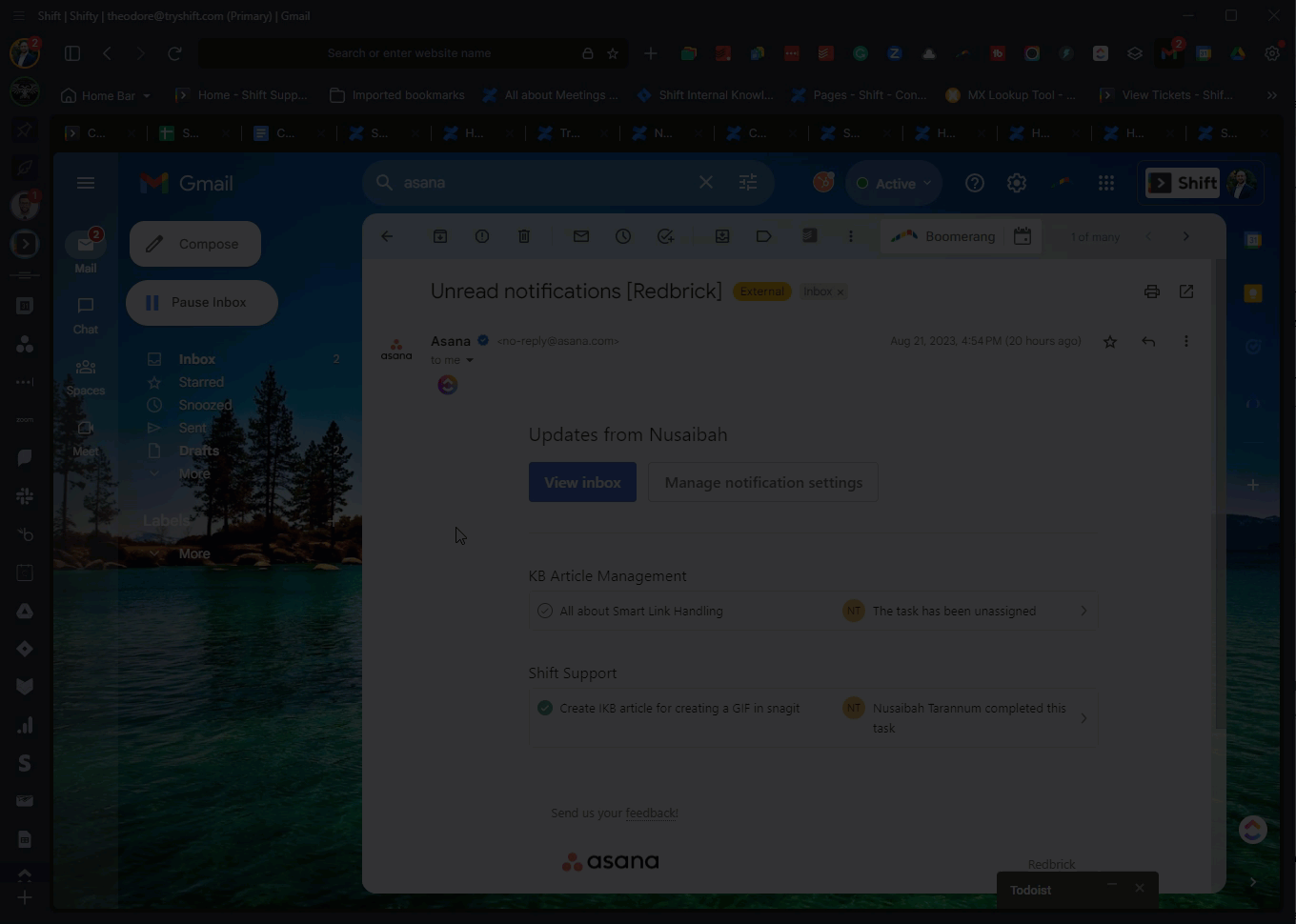Expand the 'to me' recipient details
The width and height of the screenshot is (1296, 924).
pyautogui.click(x=469, y=360)
